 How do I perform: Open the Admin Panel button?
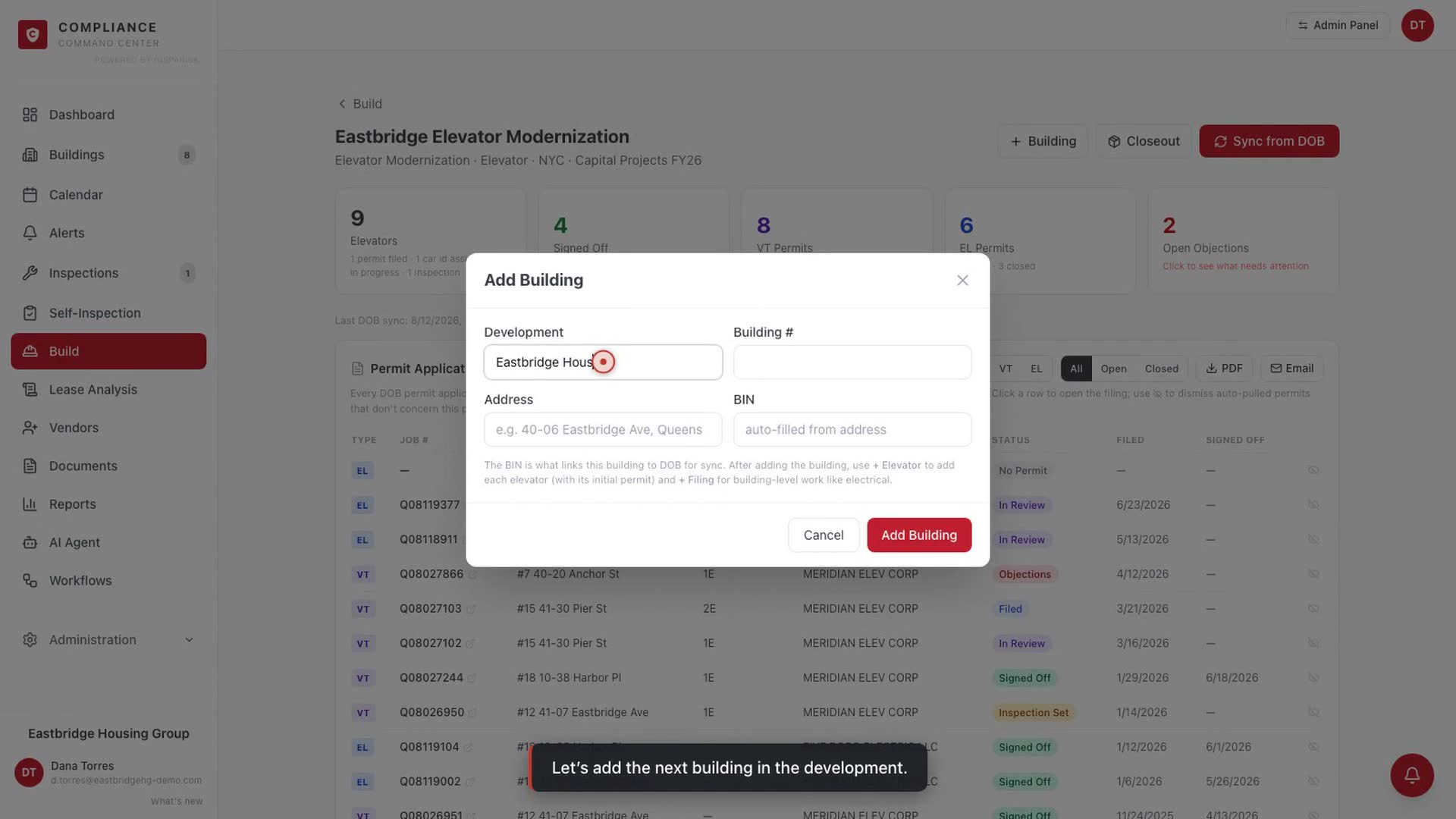[1338, 25]
